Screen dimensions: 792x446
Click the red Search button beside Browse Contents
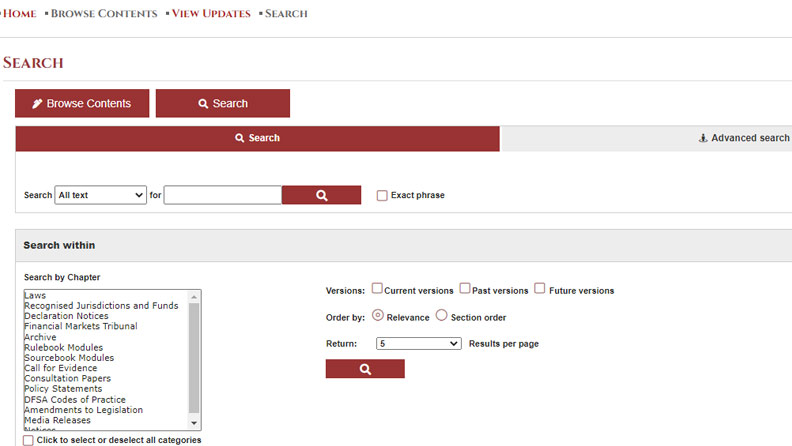coord(222,103)
